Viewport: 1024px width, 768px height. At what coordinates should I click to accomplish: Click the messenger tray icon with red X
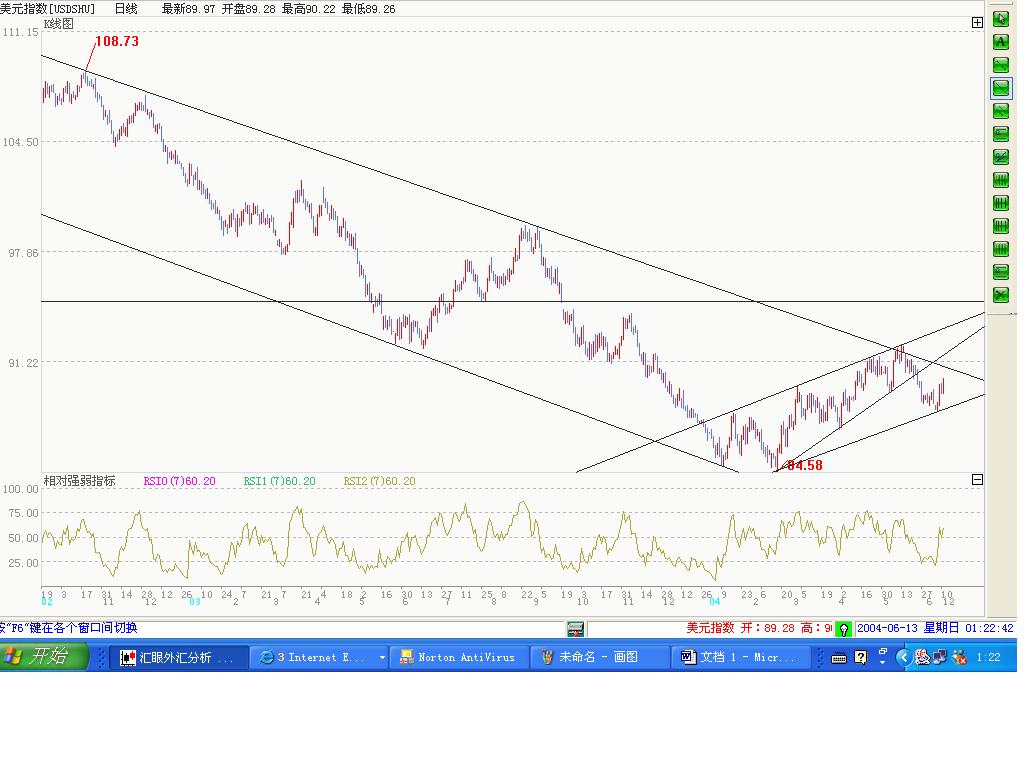pyautogui.click(x=959, y=658)
